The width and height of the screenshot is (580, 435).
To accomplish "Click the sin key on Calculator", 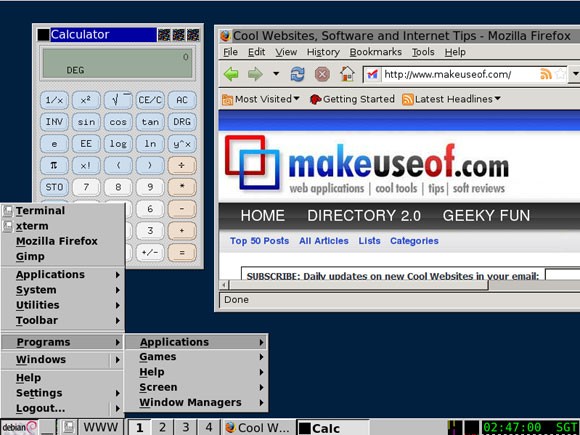I will (86, 122).
